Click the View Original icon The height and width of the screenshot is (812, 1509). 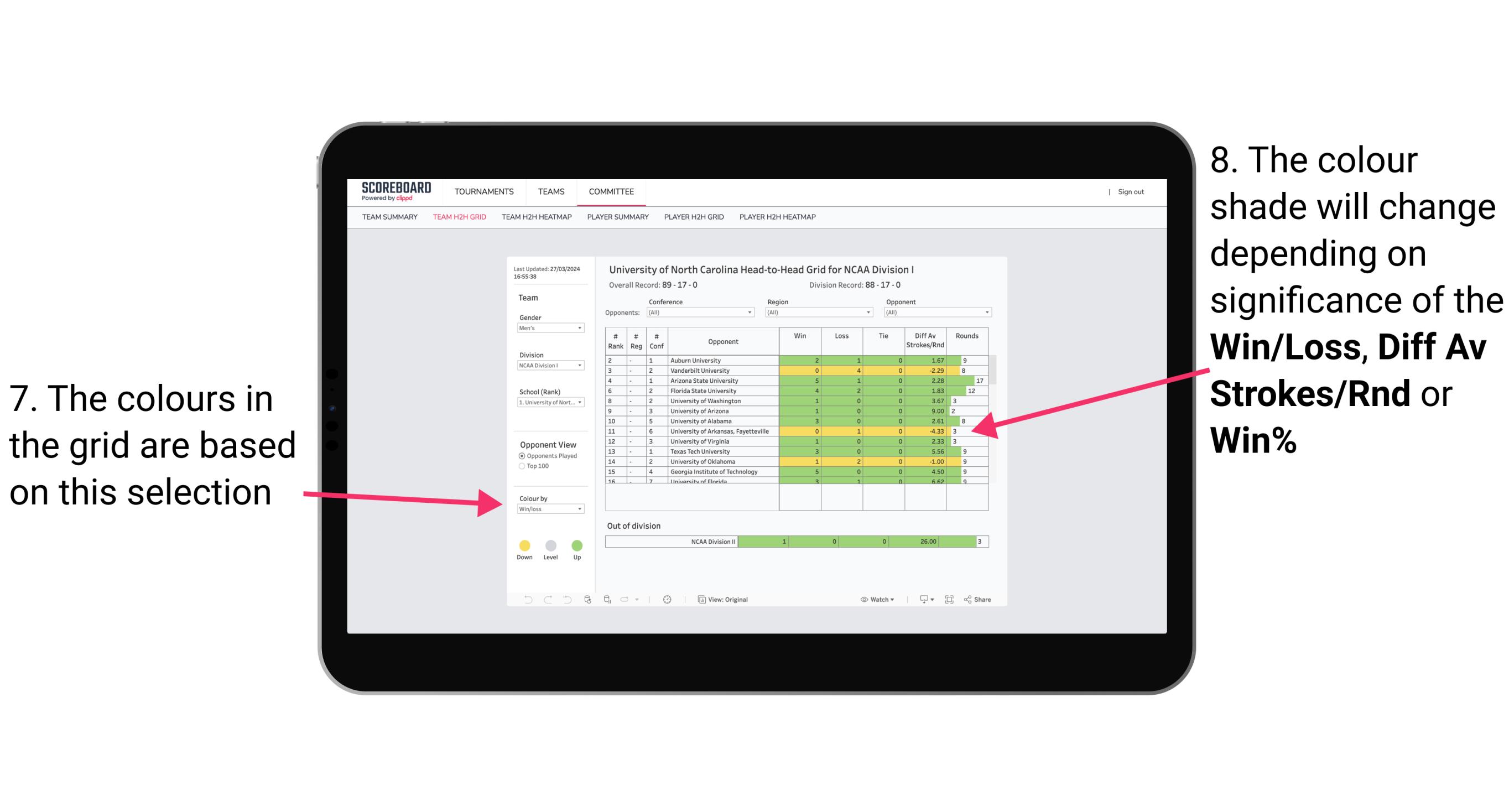pyautogui.click(x=700, y=599)
